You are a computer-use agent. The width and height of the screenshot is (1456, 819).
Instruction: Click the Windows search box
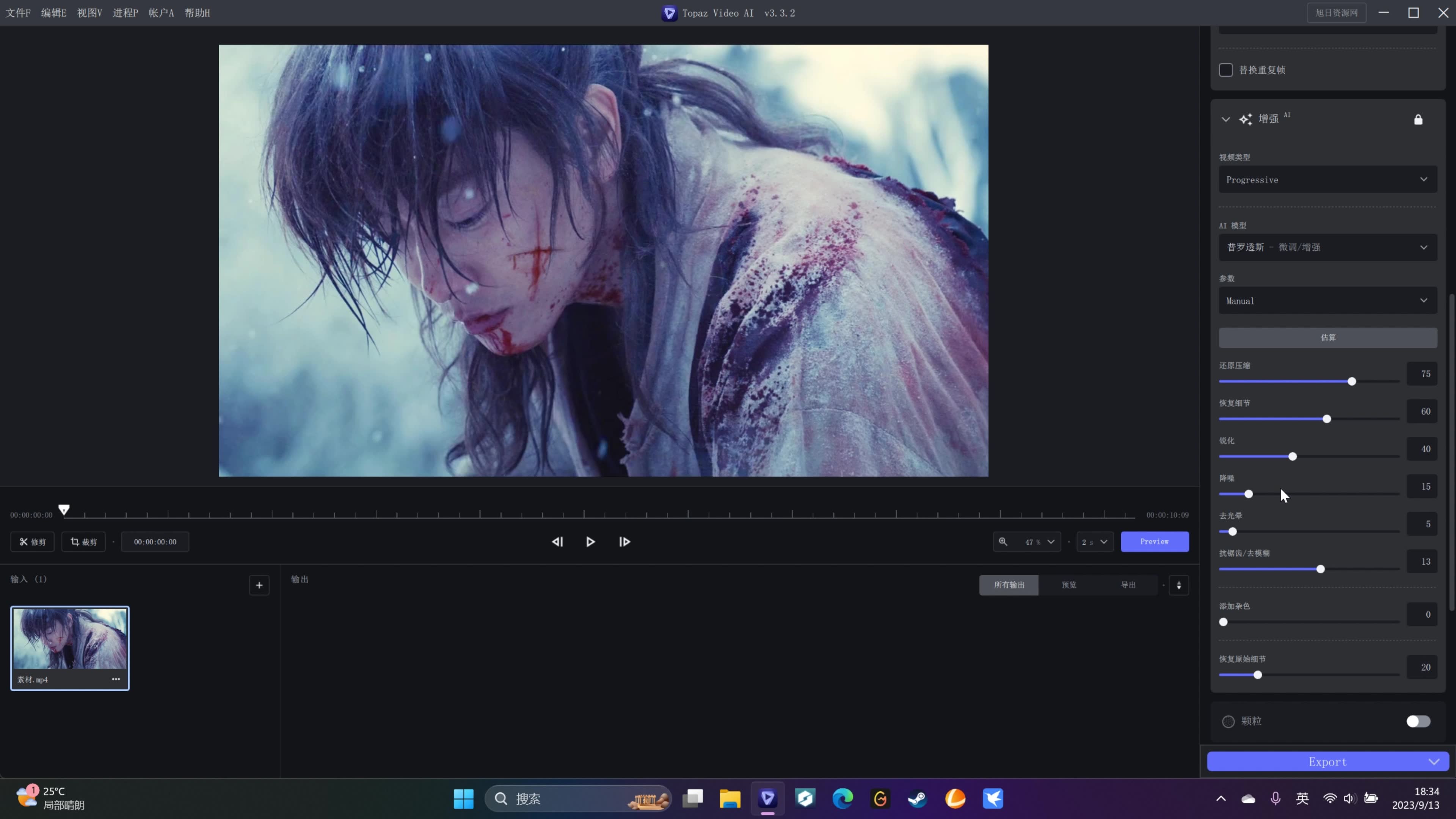[578, 799]
